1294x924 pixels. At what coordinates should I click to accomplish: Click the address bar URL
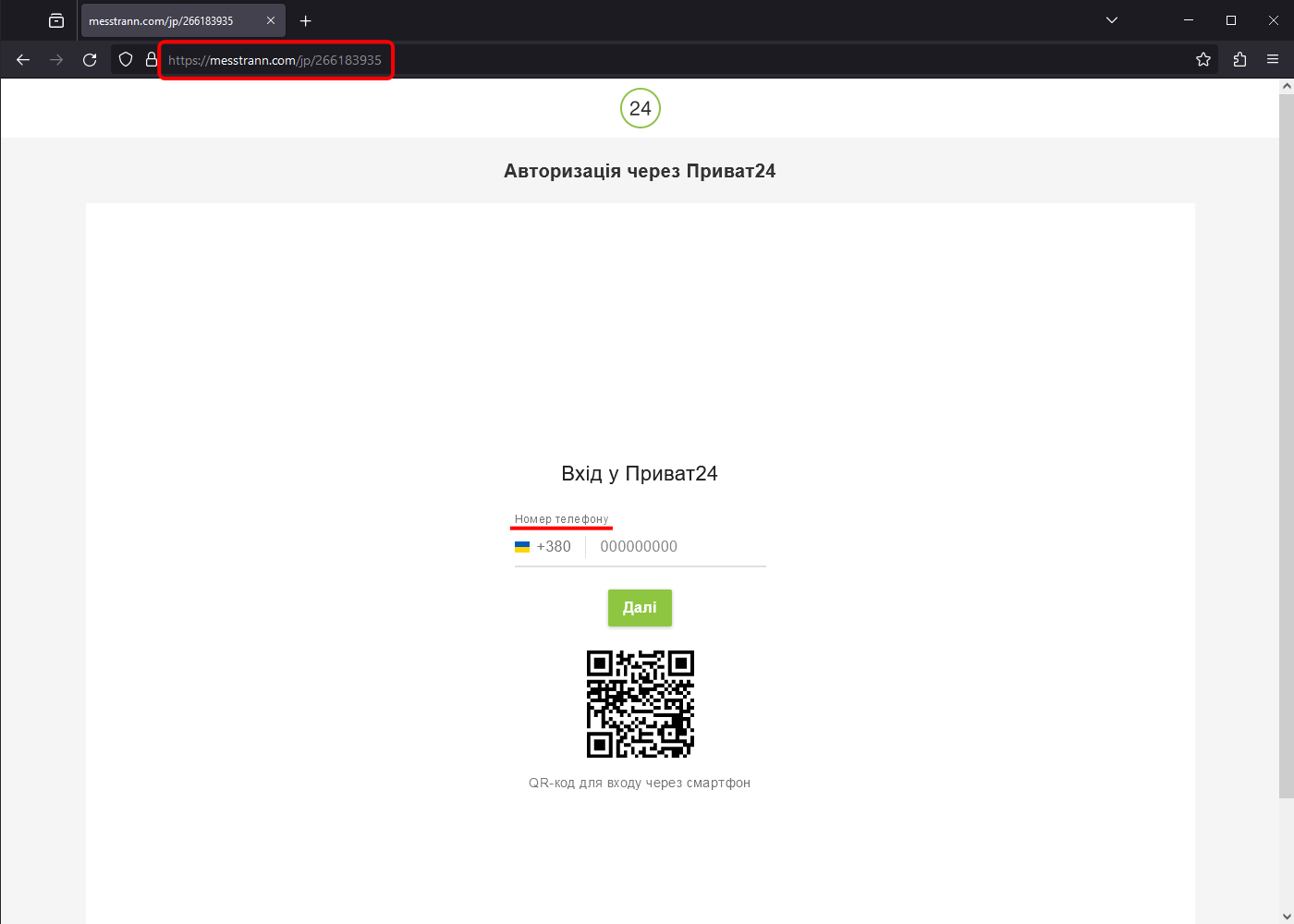[x=275, y=60]
